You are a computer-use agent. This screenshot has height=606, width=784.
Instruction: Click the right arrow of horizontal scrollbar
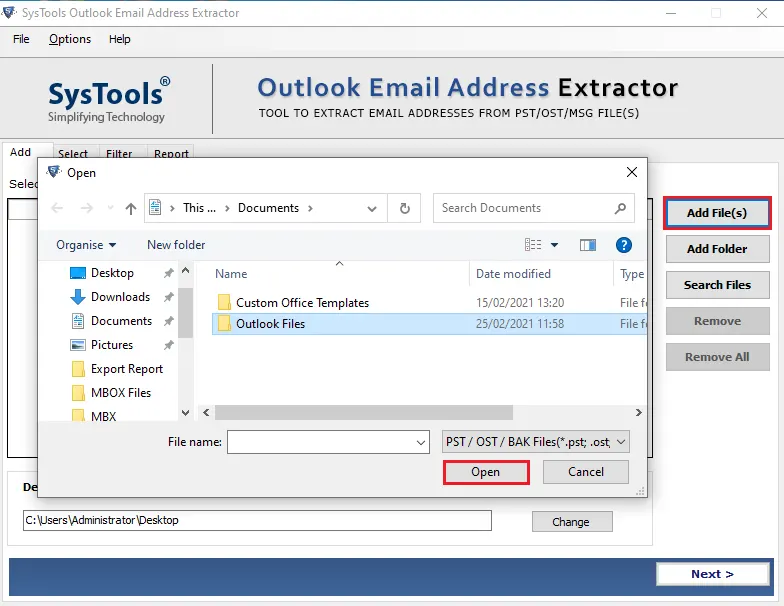click(x=638, y=412)
